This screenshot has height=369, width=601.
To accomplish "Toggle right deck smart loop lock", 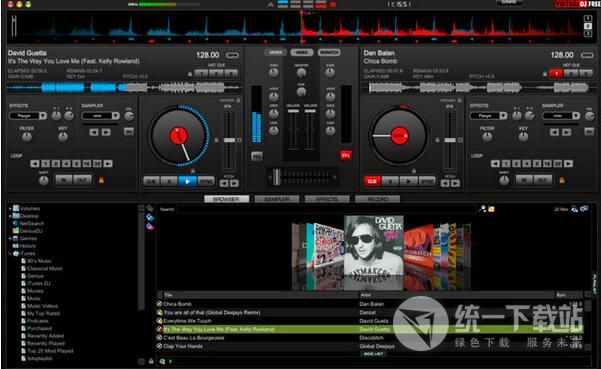I will point(562,180).
